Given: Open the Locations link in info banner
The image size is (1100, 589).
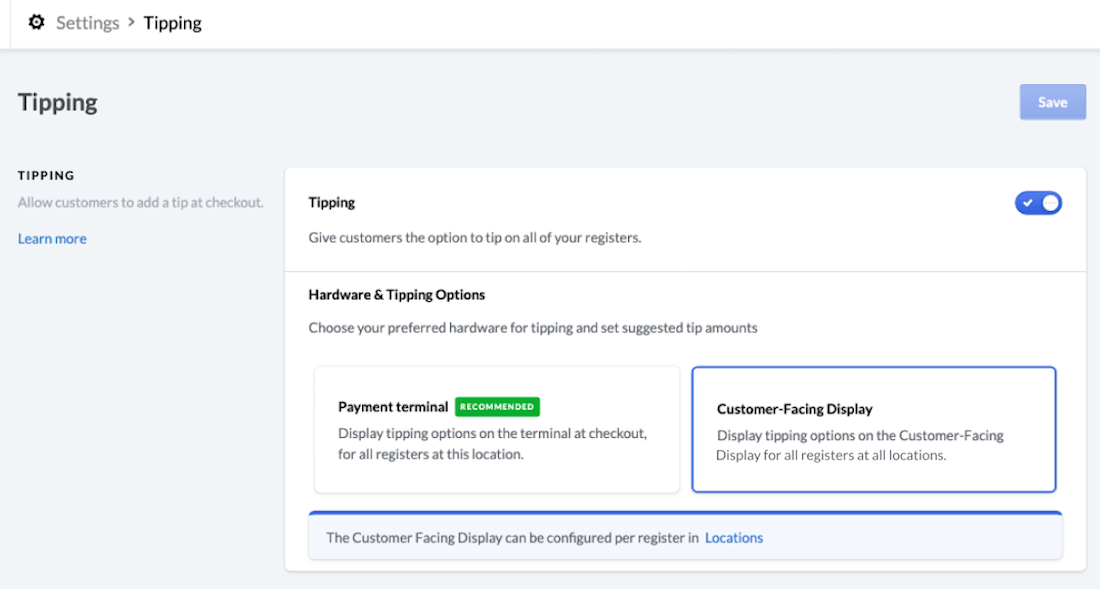Looking at the screenshot, I should coord(734,538).
